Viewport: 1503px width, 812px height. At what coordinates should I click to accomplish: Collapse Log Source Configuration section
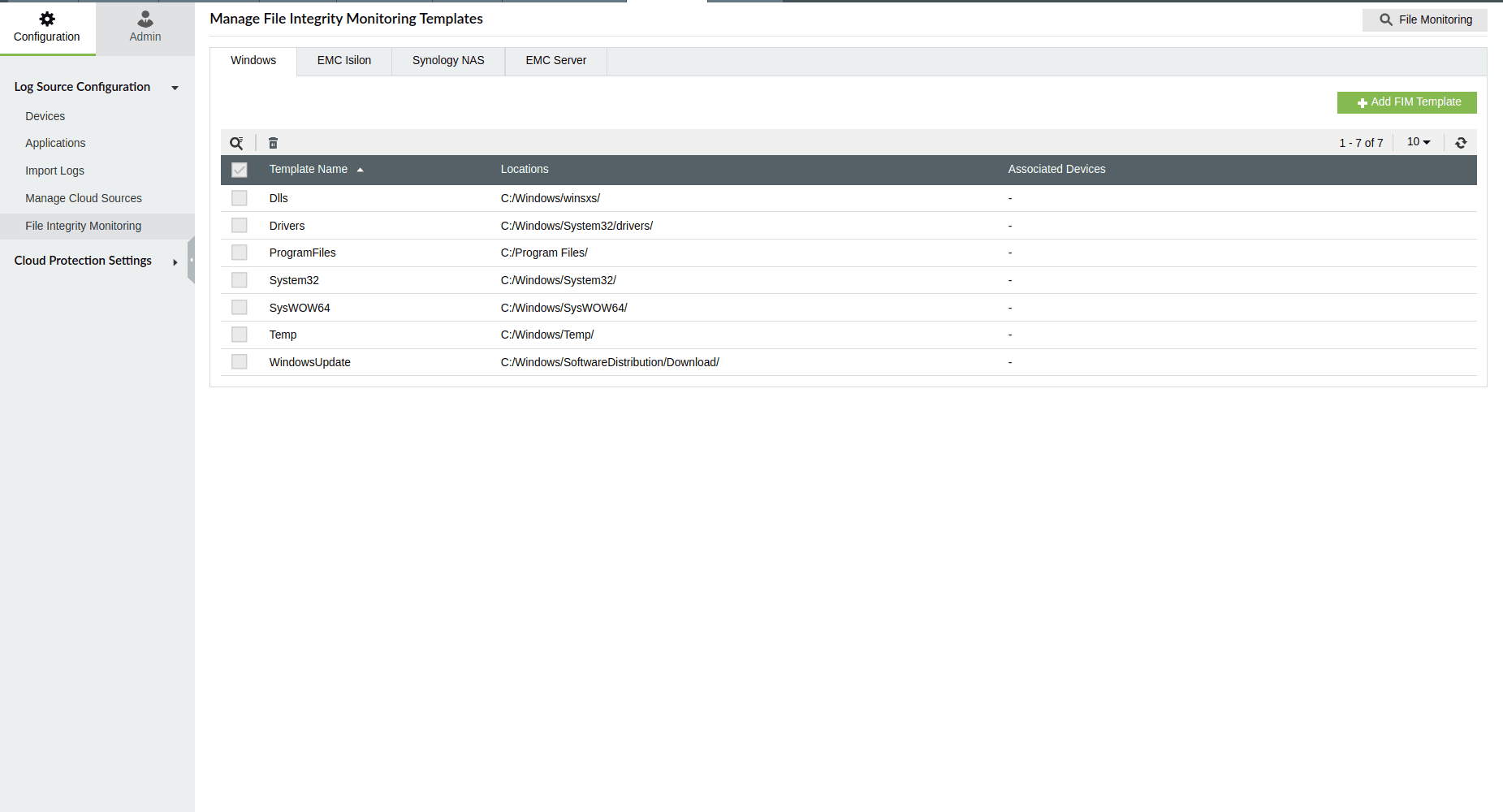point(175,87)
